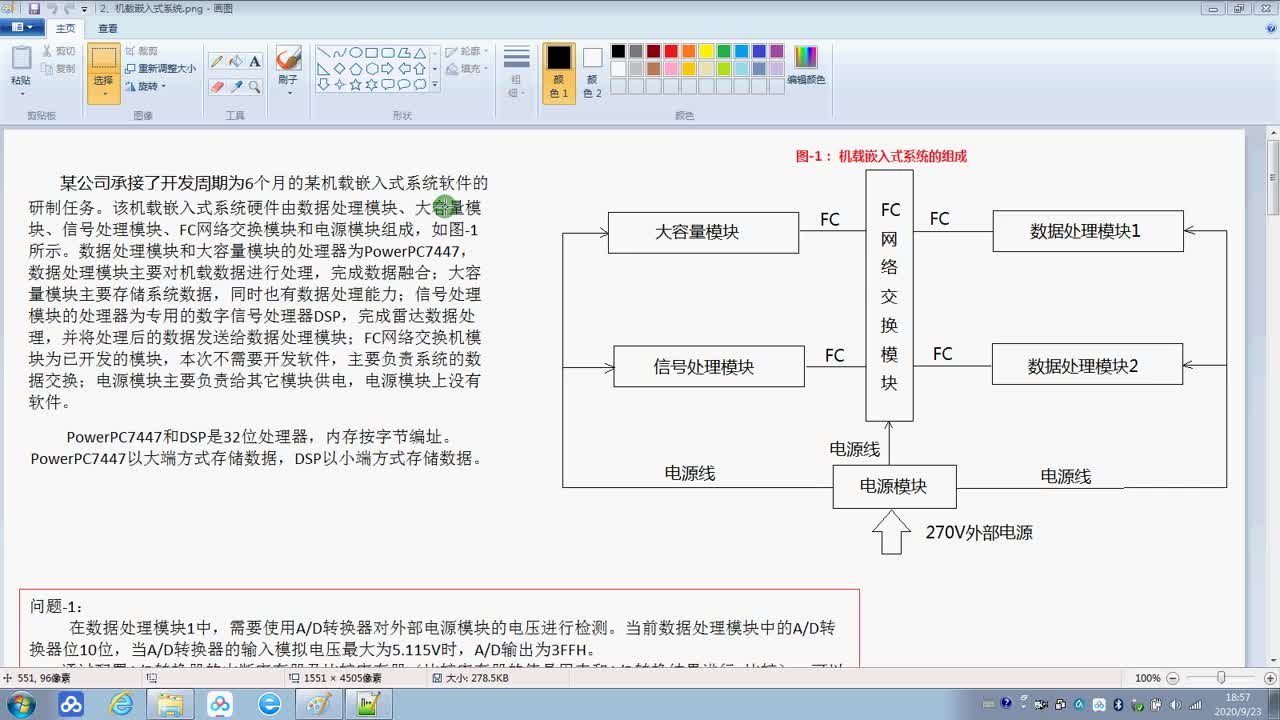The height and width of the screenshot is (720, 1280).
Task: Select the Pencil tool
Action: pyautogui.click(x=217, y=61)
